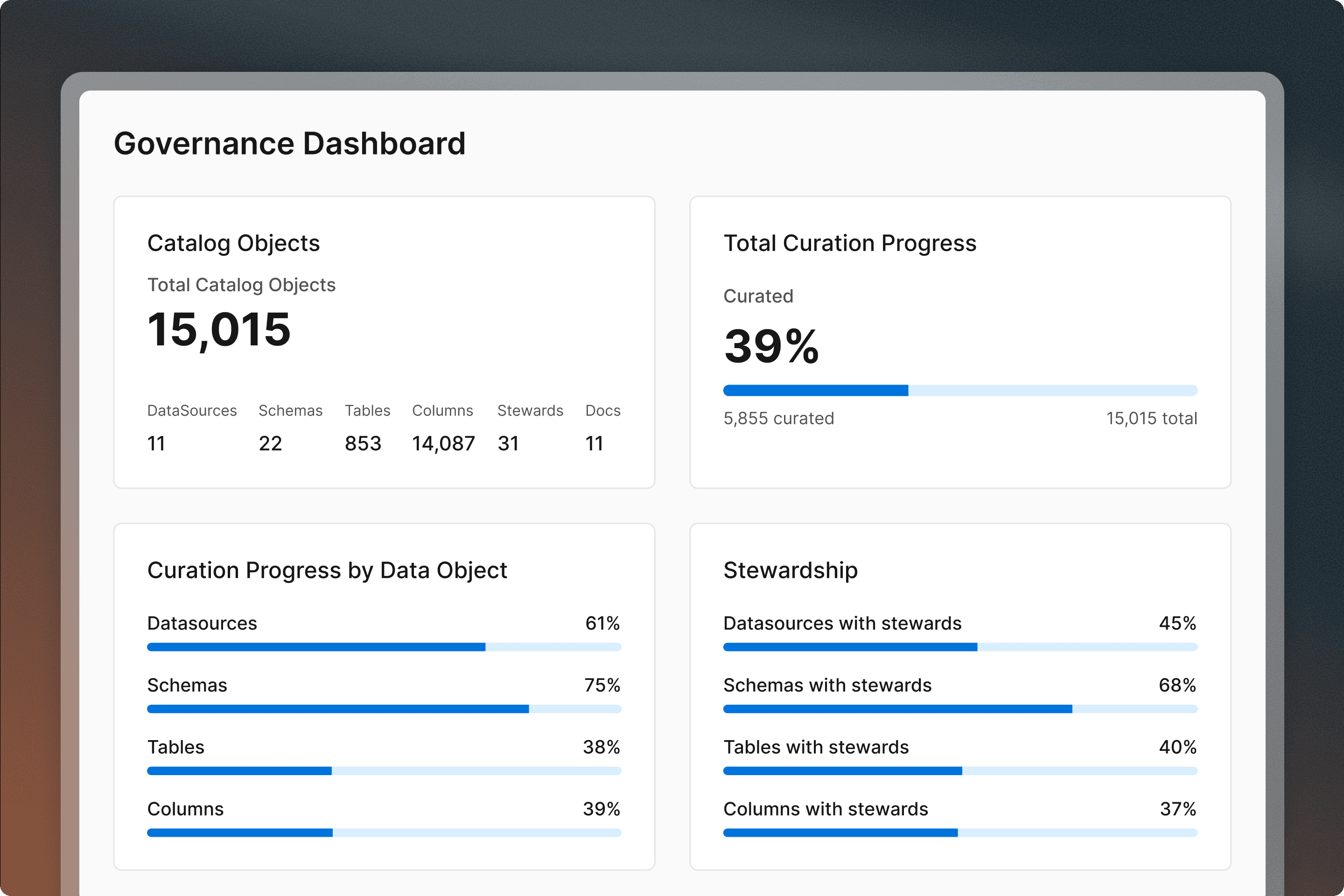Image resolution: width=1344 pixels, height=896 pixels.
Task: Click the Stewards count 31
Action: [x=508, y=443]
